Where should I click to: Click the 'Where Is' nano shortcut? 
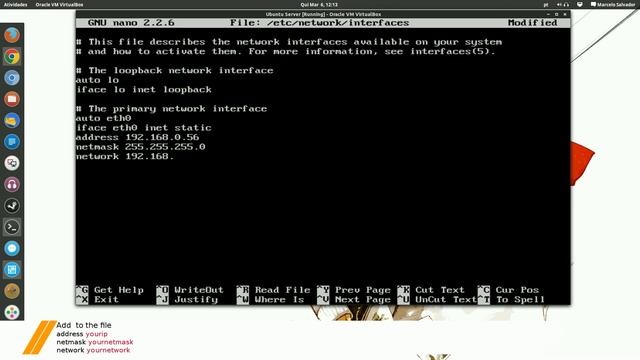[x=271, y=300]
